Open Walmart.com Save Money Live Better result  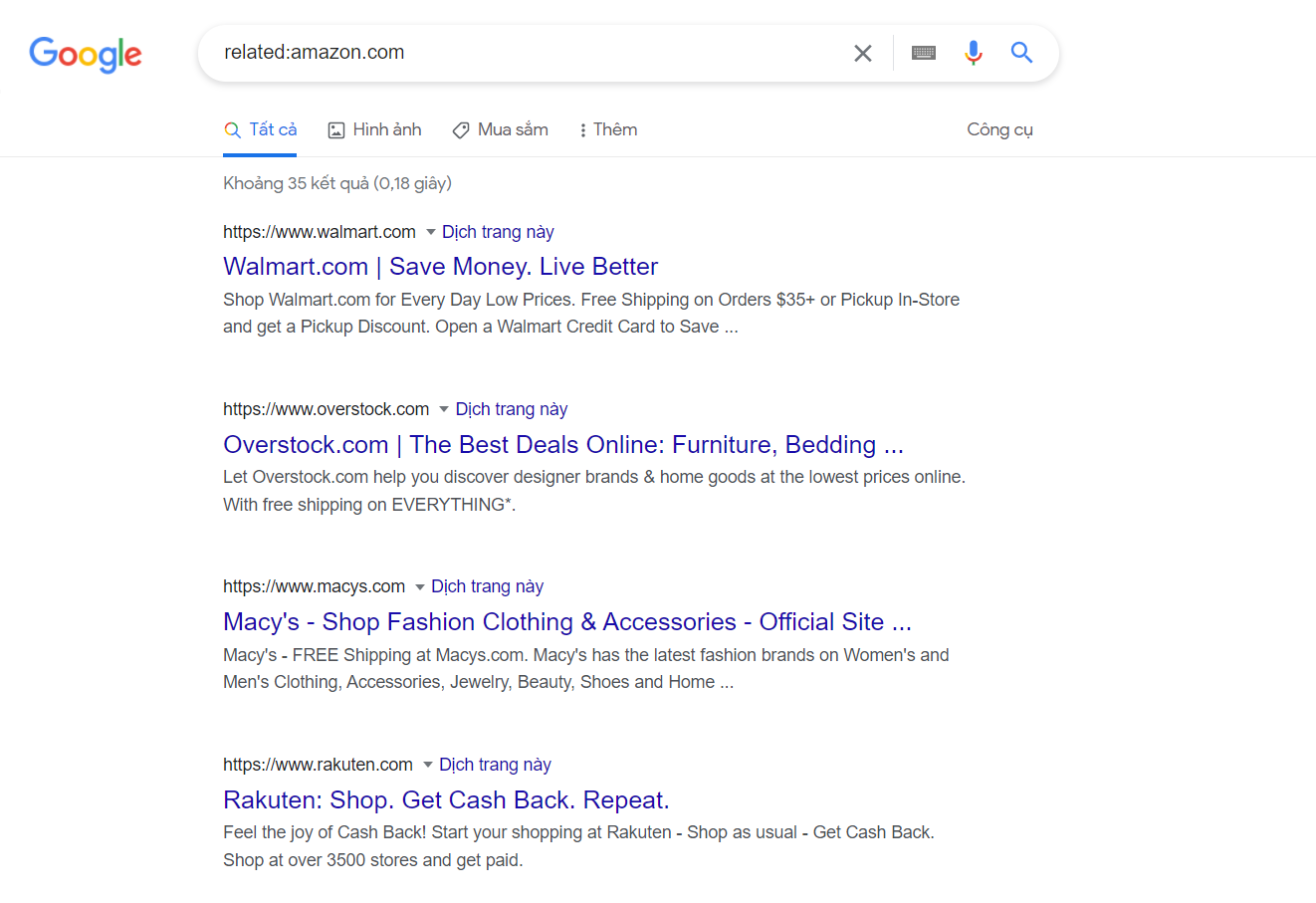[440, 267]
